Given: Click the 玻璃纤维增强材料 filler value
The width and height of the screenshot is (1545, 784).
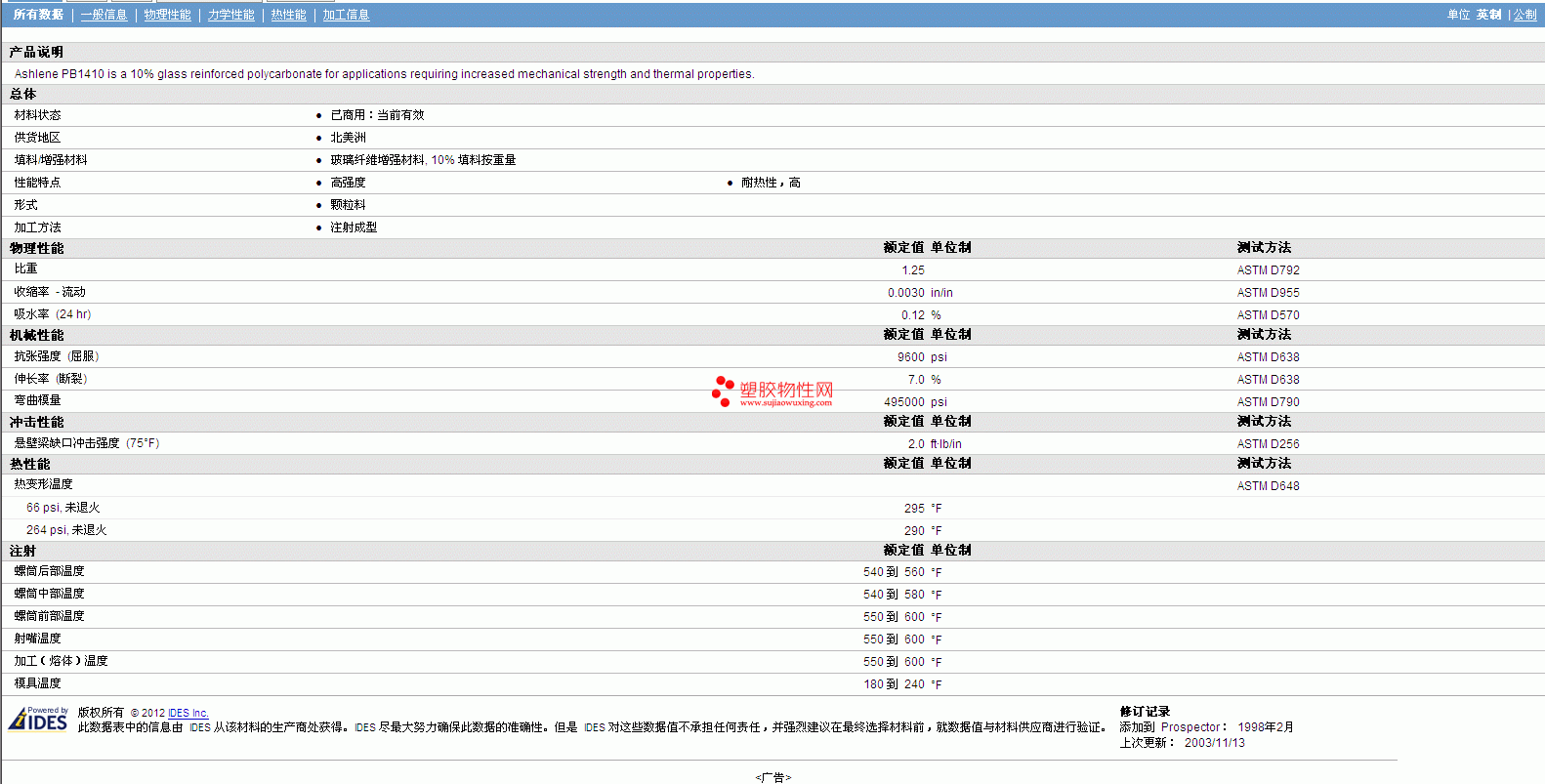Looking at the screenshot, I should [423, 160].
